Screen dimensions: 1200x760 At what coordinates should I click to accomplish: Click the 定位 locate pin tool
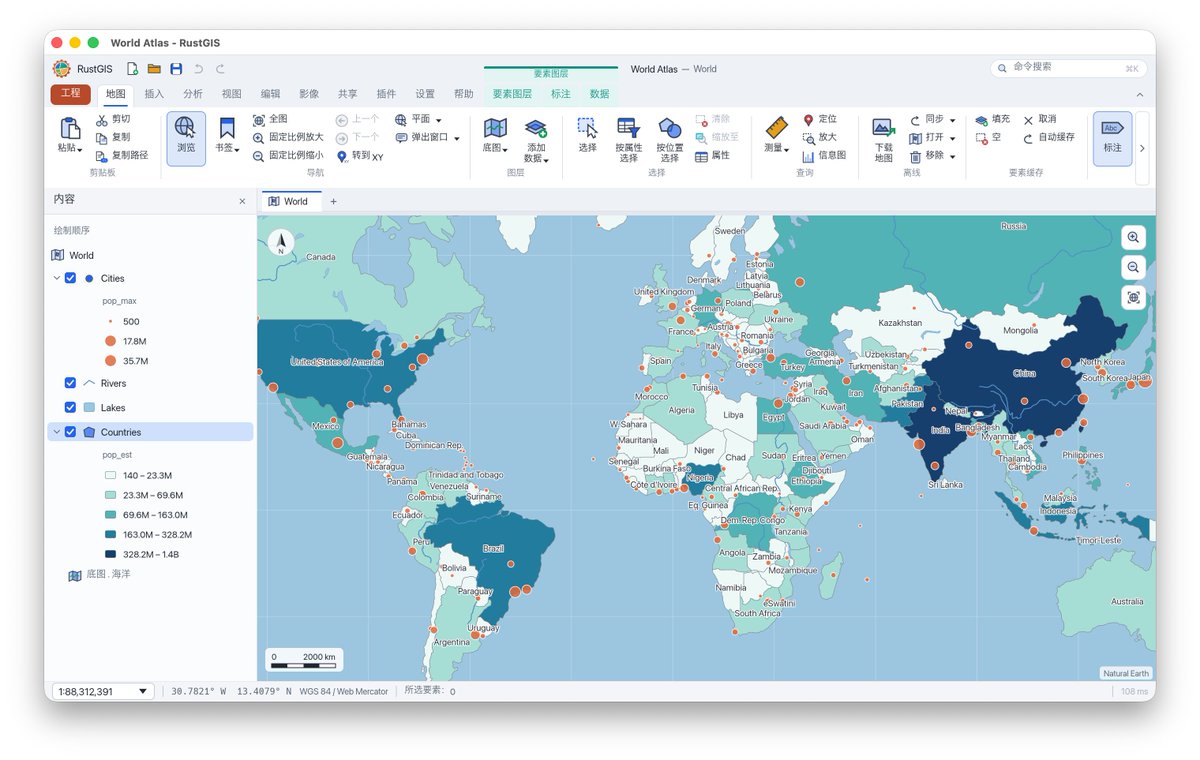[820, 119]
